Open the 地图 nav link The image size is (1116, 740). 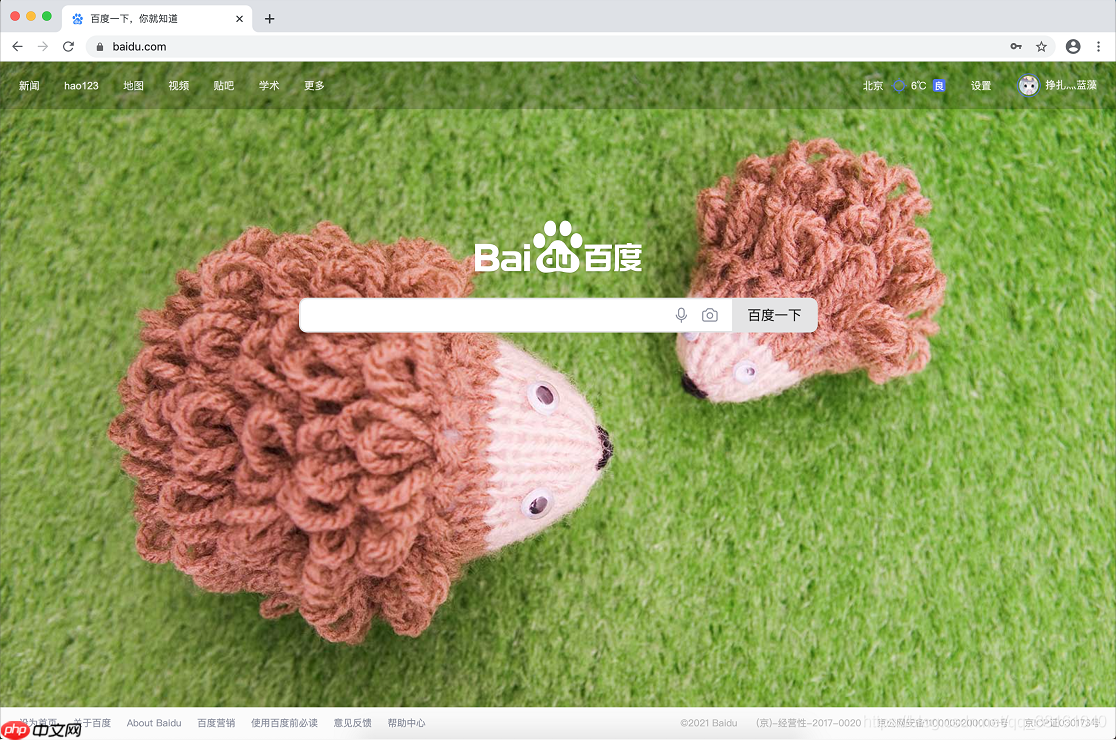(x=133, y=85)
